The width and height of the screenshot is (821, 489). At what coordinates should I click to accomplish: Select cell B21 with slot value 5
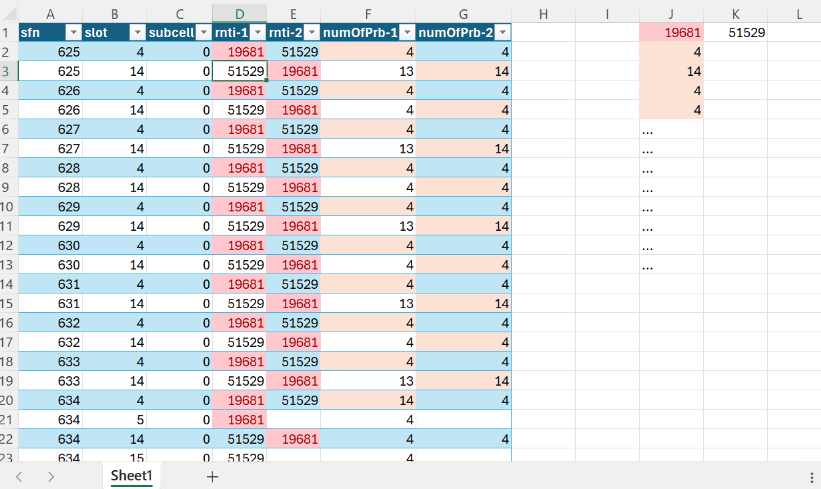click(x=114, y=420)
